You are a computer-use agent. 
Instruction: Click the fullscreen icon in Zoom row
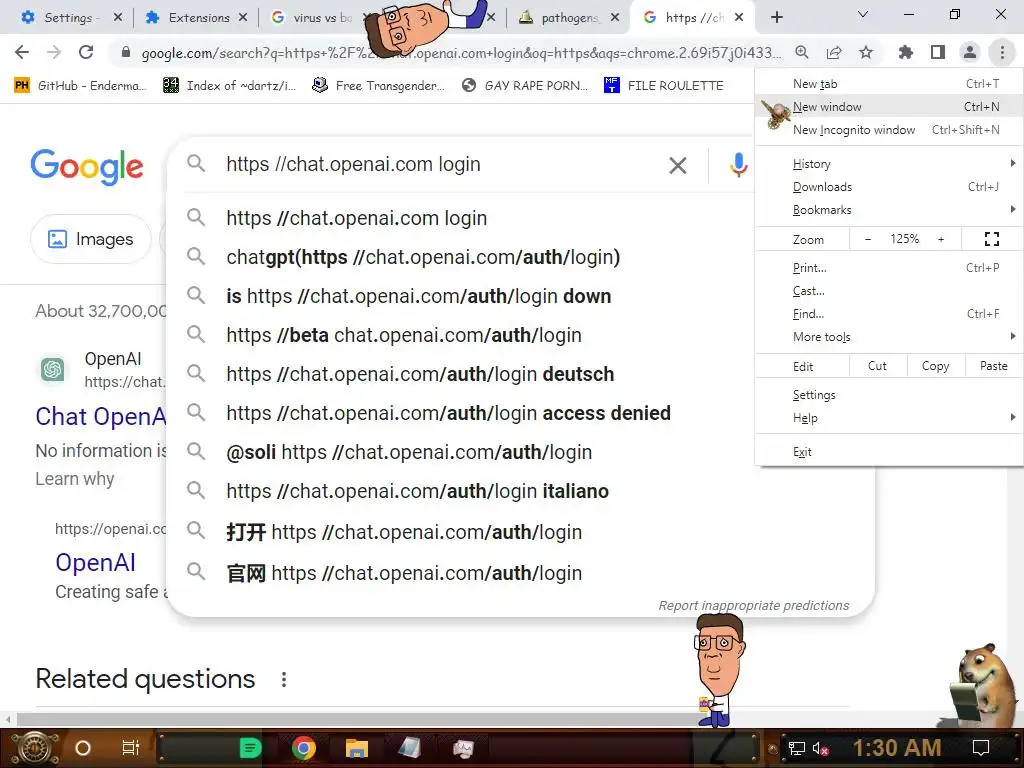pyautogui.click(x=991, y=239)
